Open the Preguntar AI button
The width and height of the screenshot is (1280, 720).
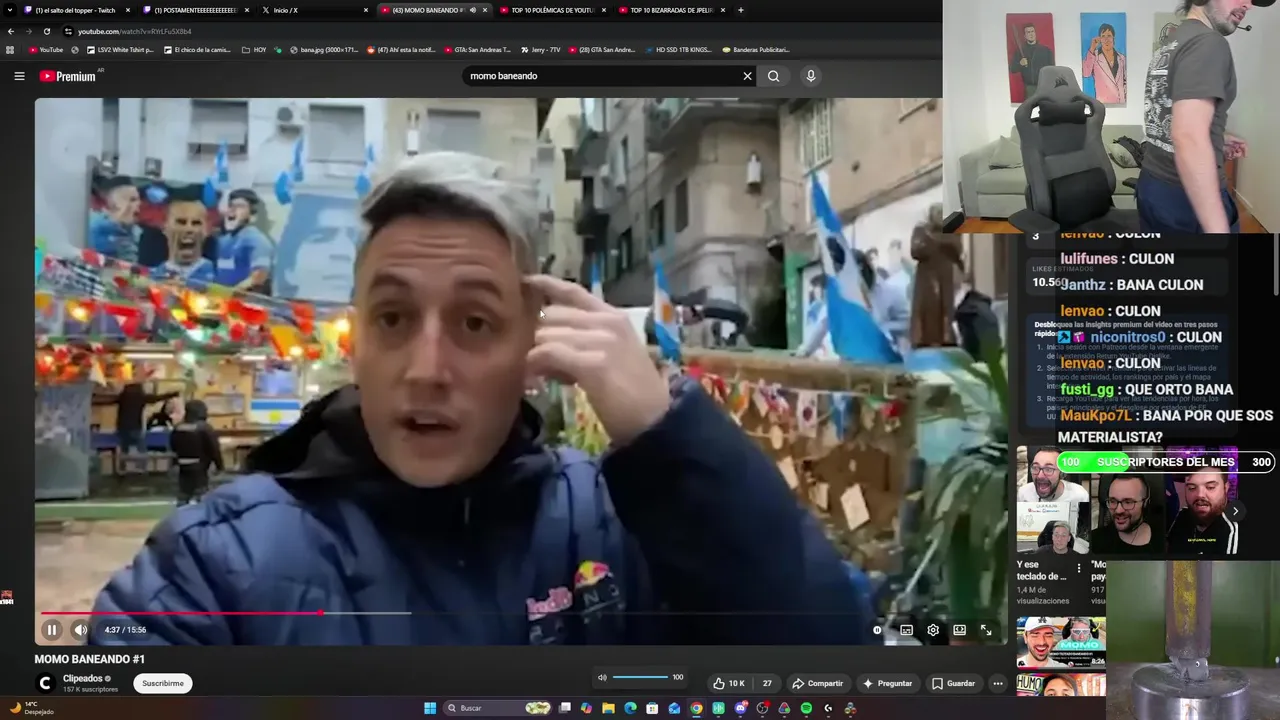point(887,683)
